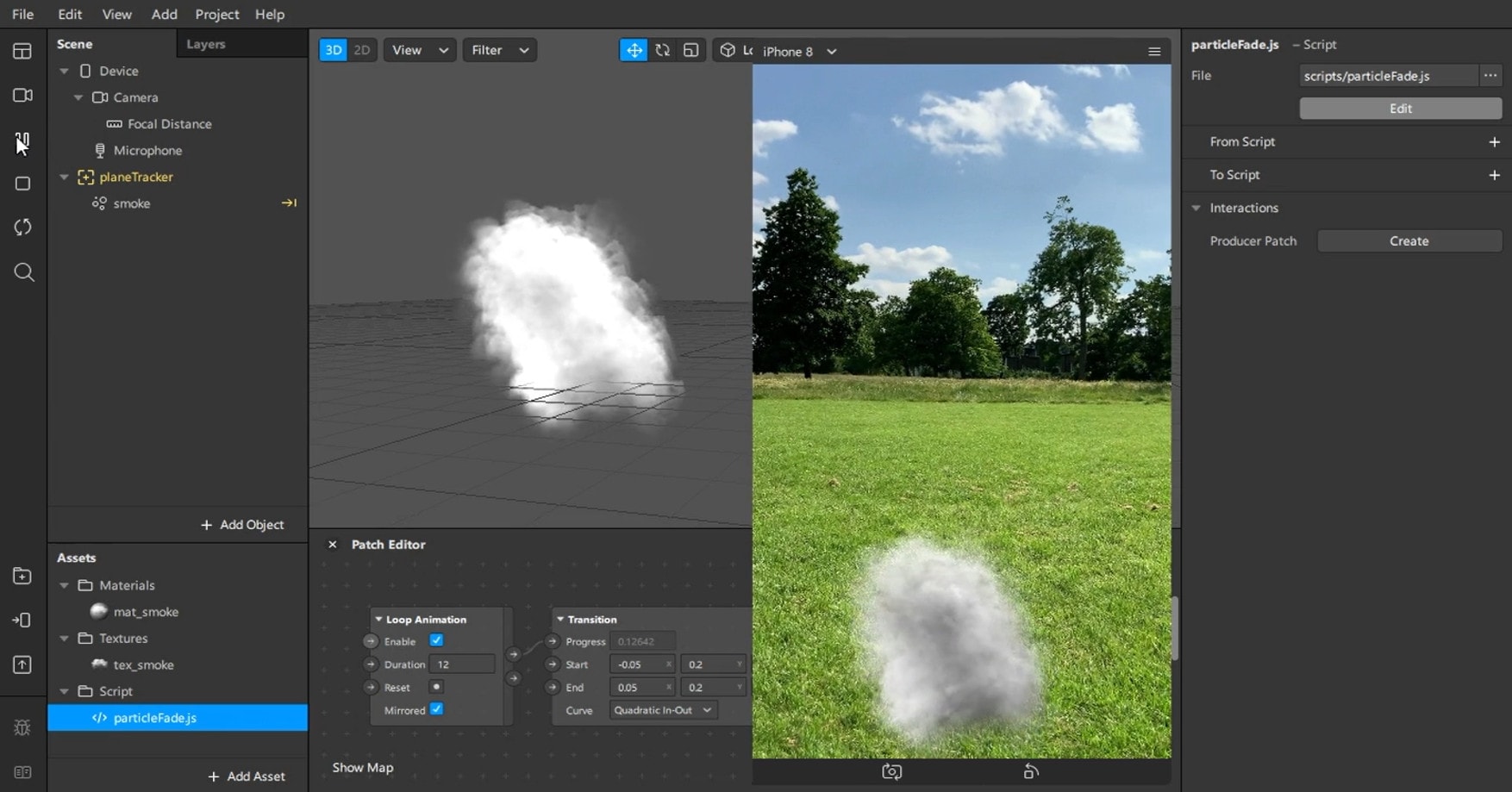Screen dimensions: 1512x792
Task: Click the file browse ellipsis button
Action: click(1490, 76)
